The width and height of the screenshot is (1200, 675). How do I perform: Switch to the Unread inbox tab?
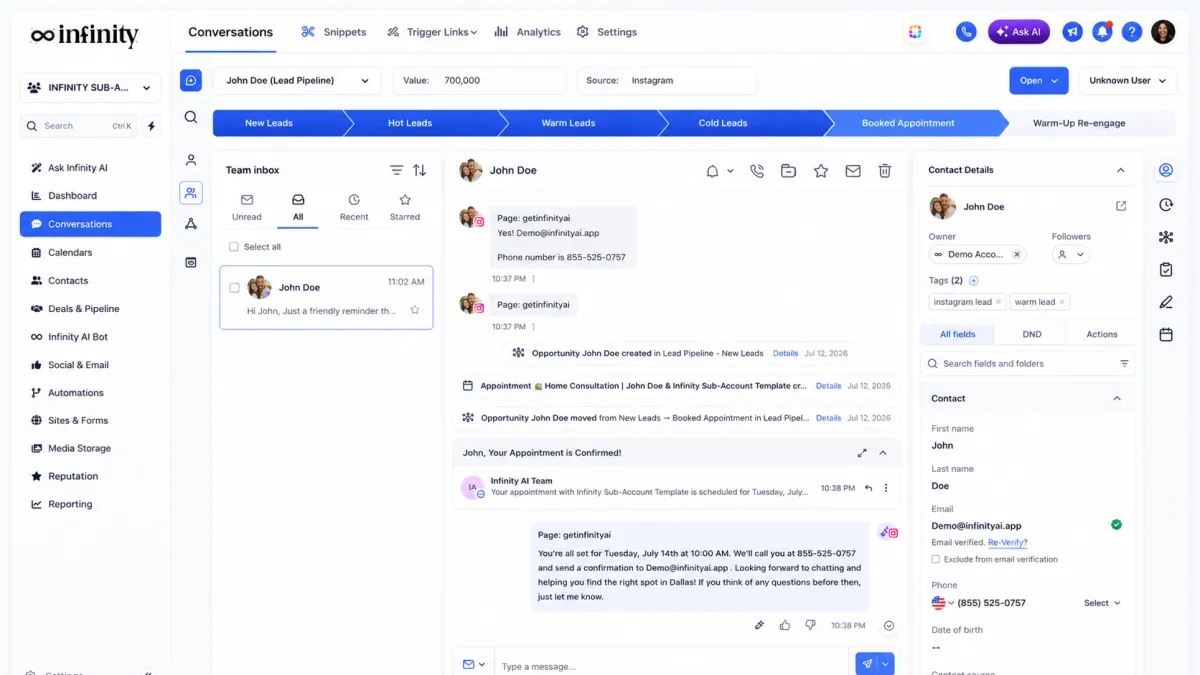pyautogui.click(x=247, y=207)
